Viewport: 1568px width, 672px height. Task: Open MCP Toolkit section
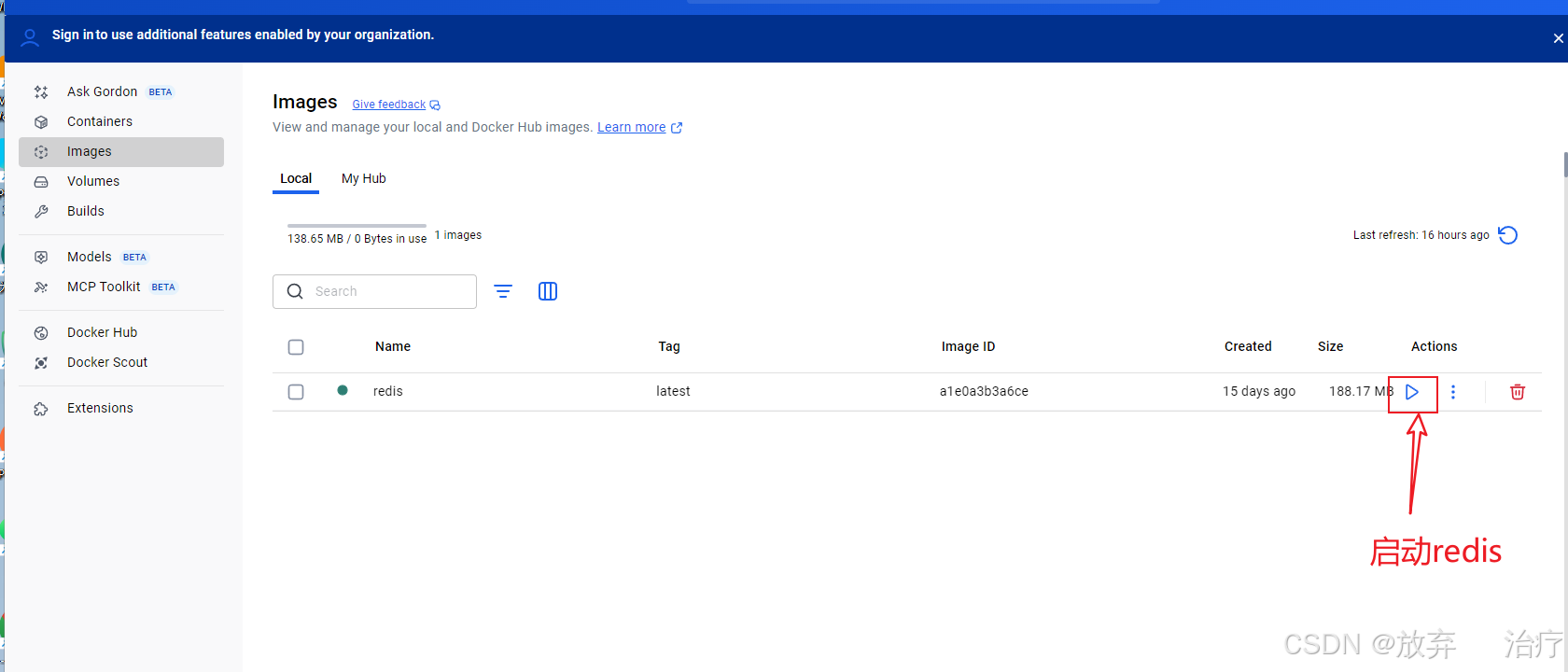tap(121, 287)
